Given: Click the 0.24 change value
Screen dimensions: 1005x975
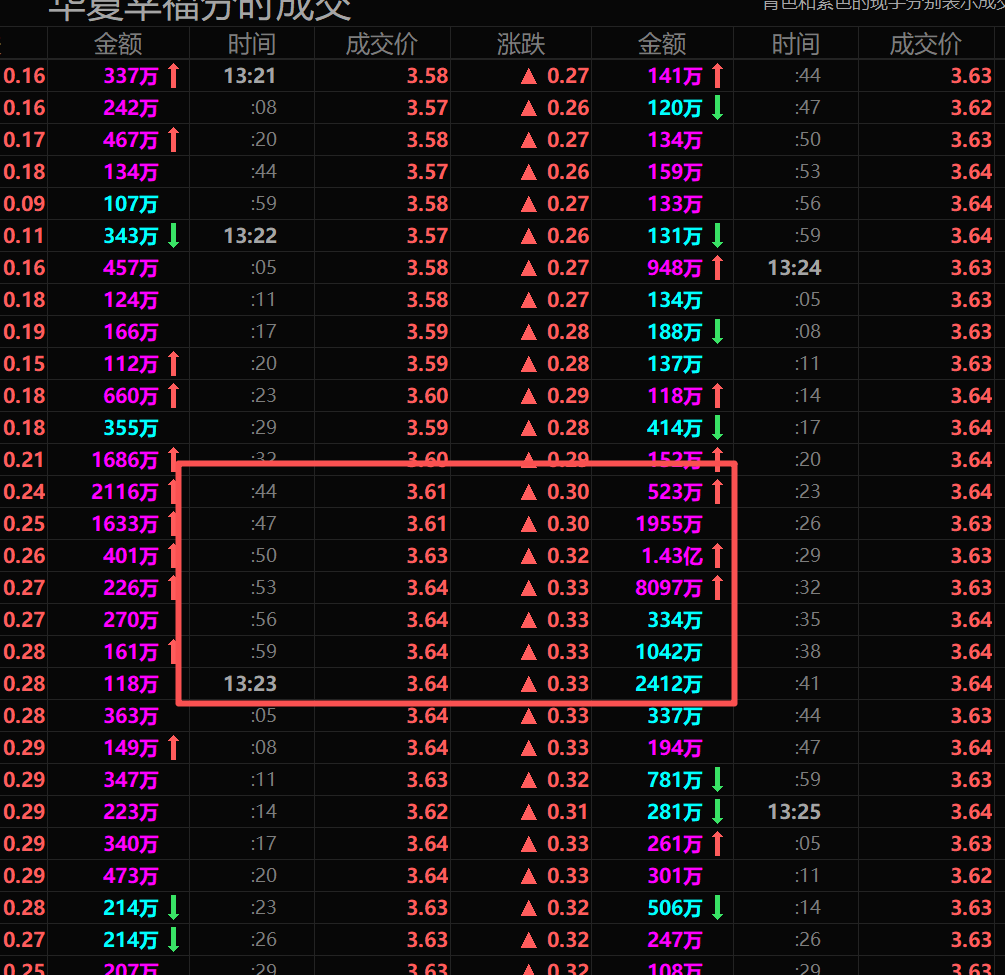Looking at the screenshot, I should tap(24, 492).
